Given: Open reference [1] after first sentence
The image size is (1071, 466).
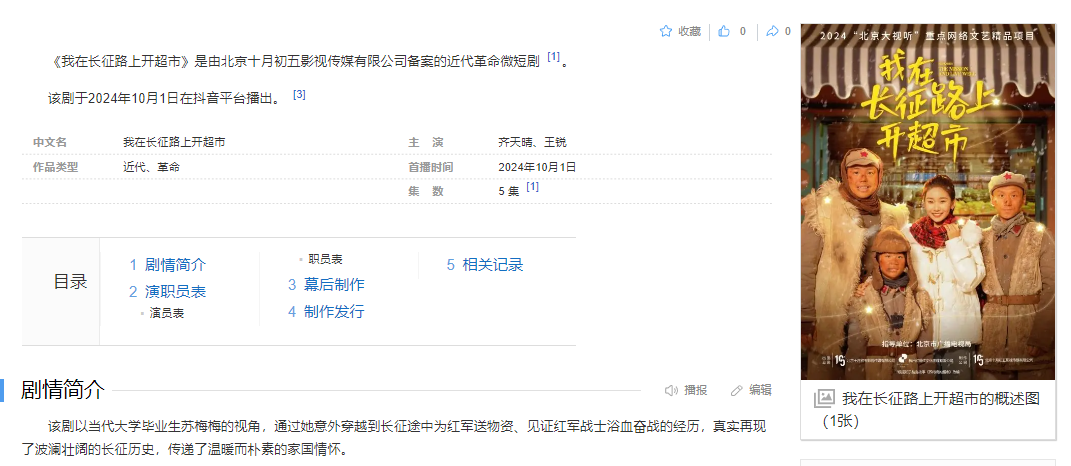Looking at the screenshot, I should pos(553,57).
